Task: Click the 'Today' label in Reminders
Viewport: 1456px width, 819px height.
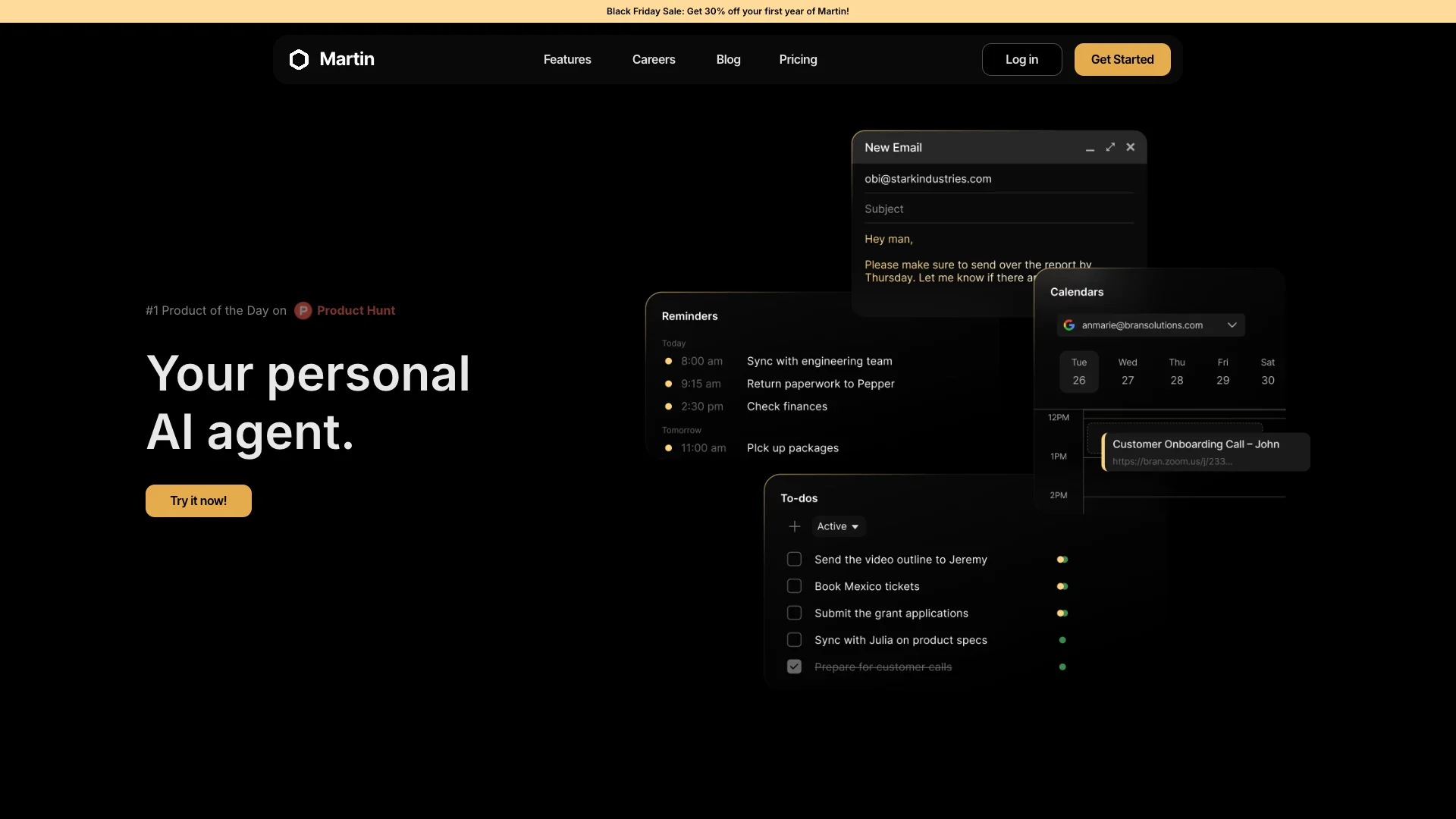Action: pyautogui.click(x=673, y=344)
